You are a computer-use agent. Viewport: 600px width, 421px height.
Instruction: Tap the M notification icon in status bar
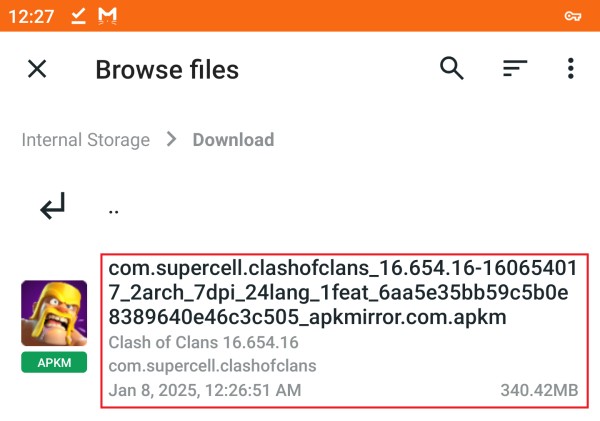pos(107,16)
